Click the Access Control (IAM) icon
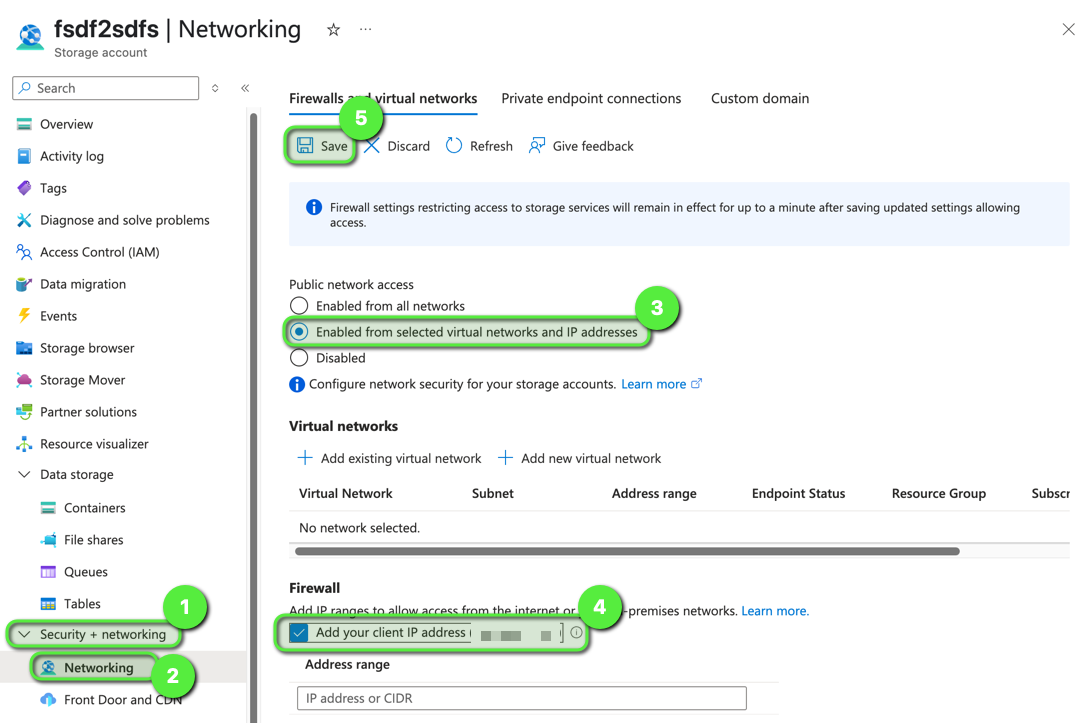This screenshot has width=1088, height=723. pos(24,252)
